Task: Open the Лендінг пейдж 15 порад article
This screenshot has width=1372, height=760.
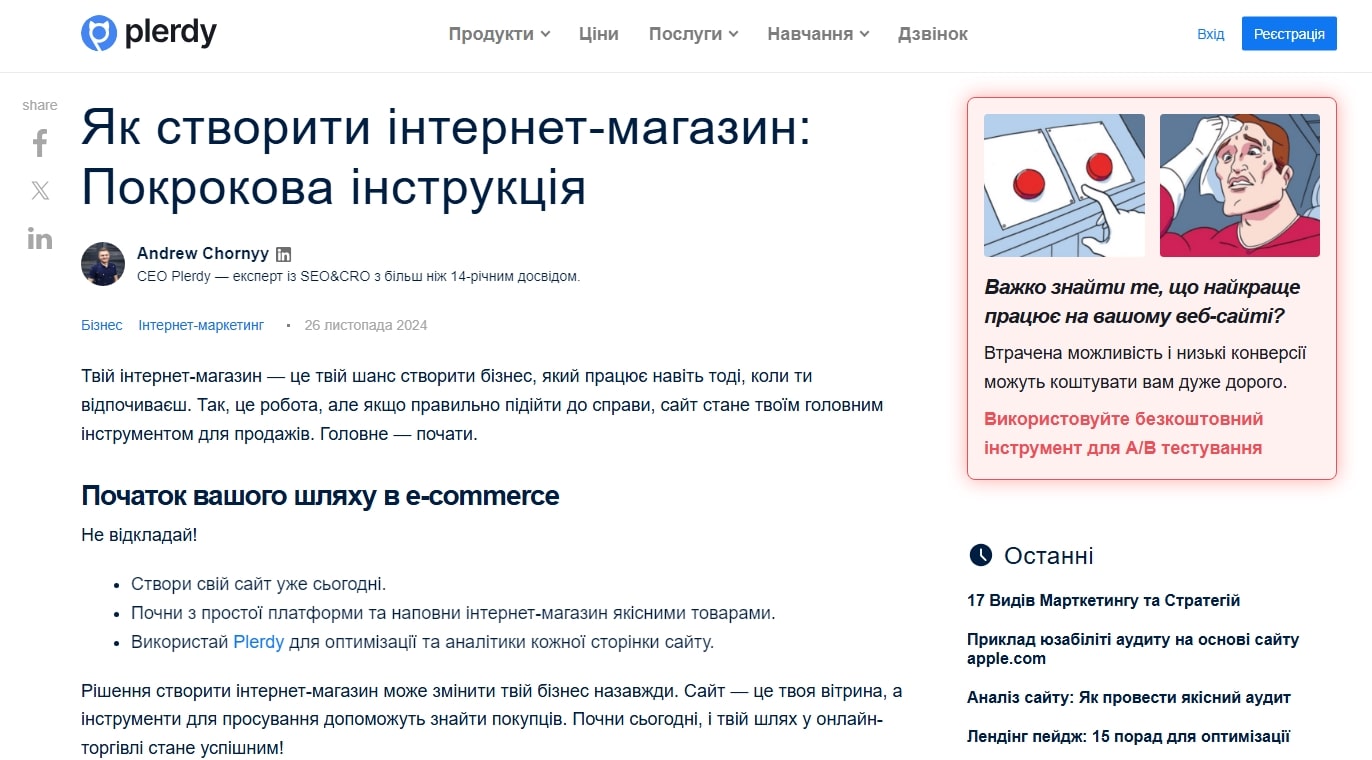Action: point(1125,735)
